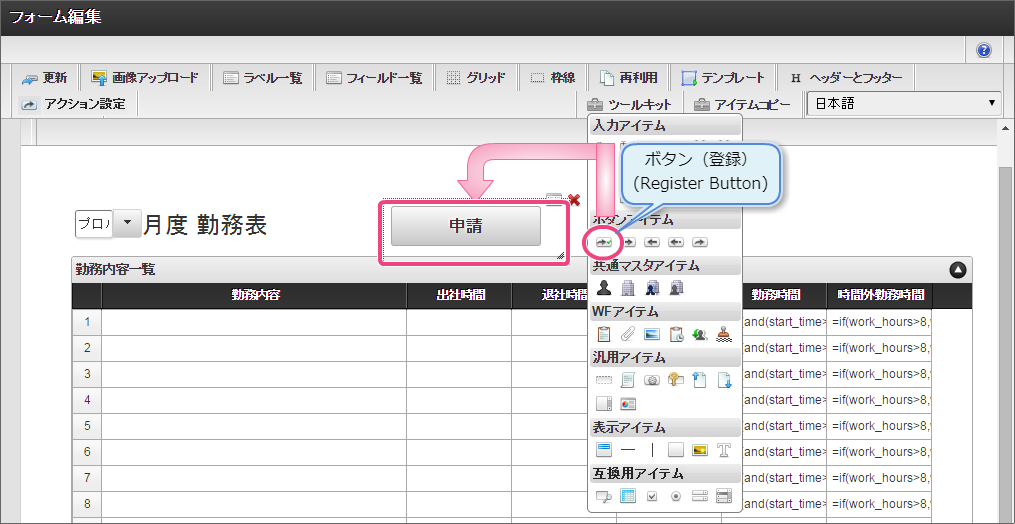The width and height of the screenshot is (1015, 524).
Task: Select the Register Button item with green check
Action: 604,242
